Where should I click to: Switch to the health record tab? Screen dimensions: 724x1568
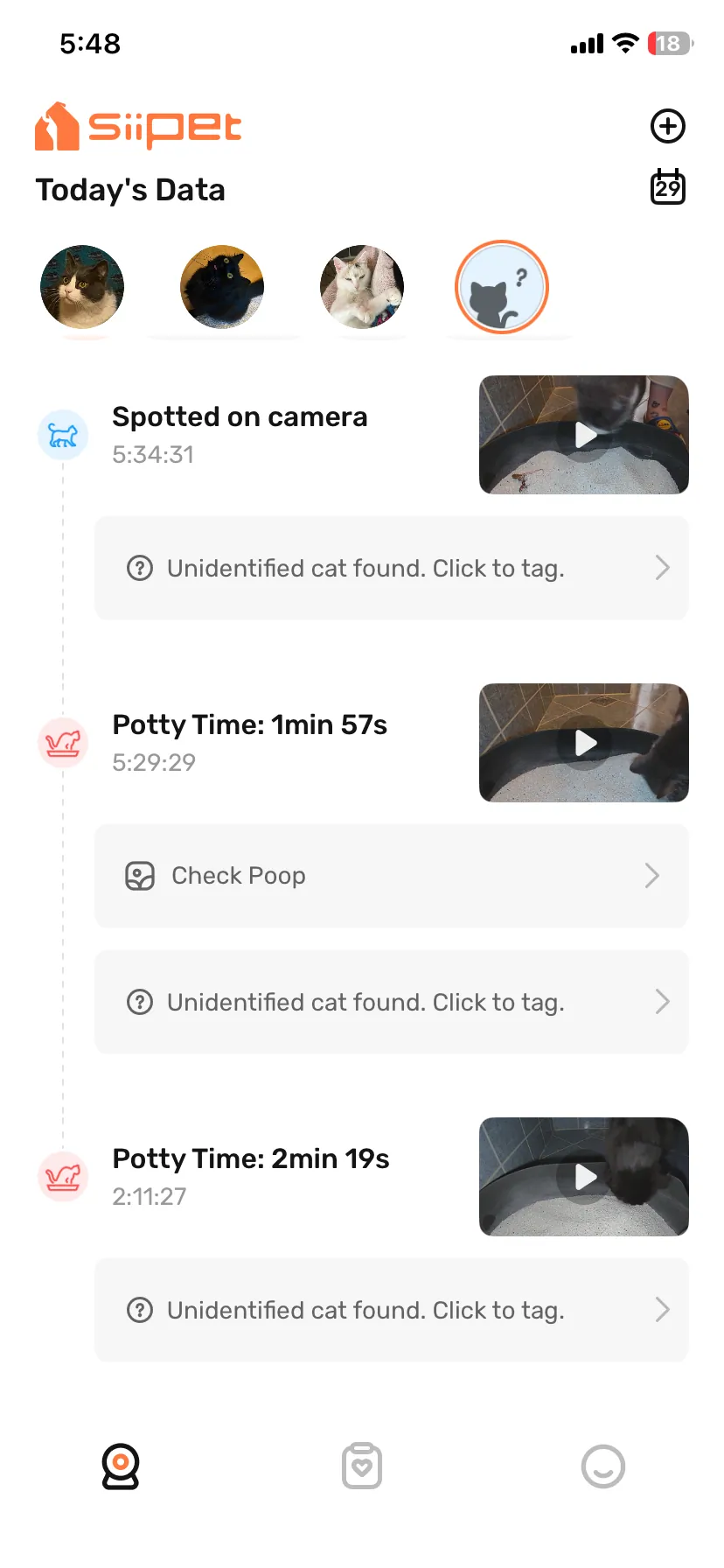coord(362,1466)
